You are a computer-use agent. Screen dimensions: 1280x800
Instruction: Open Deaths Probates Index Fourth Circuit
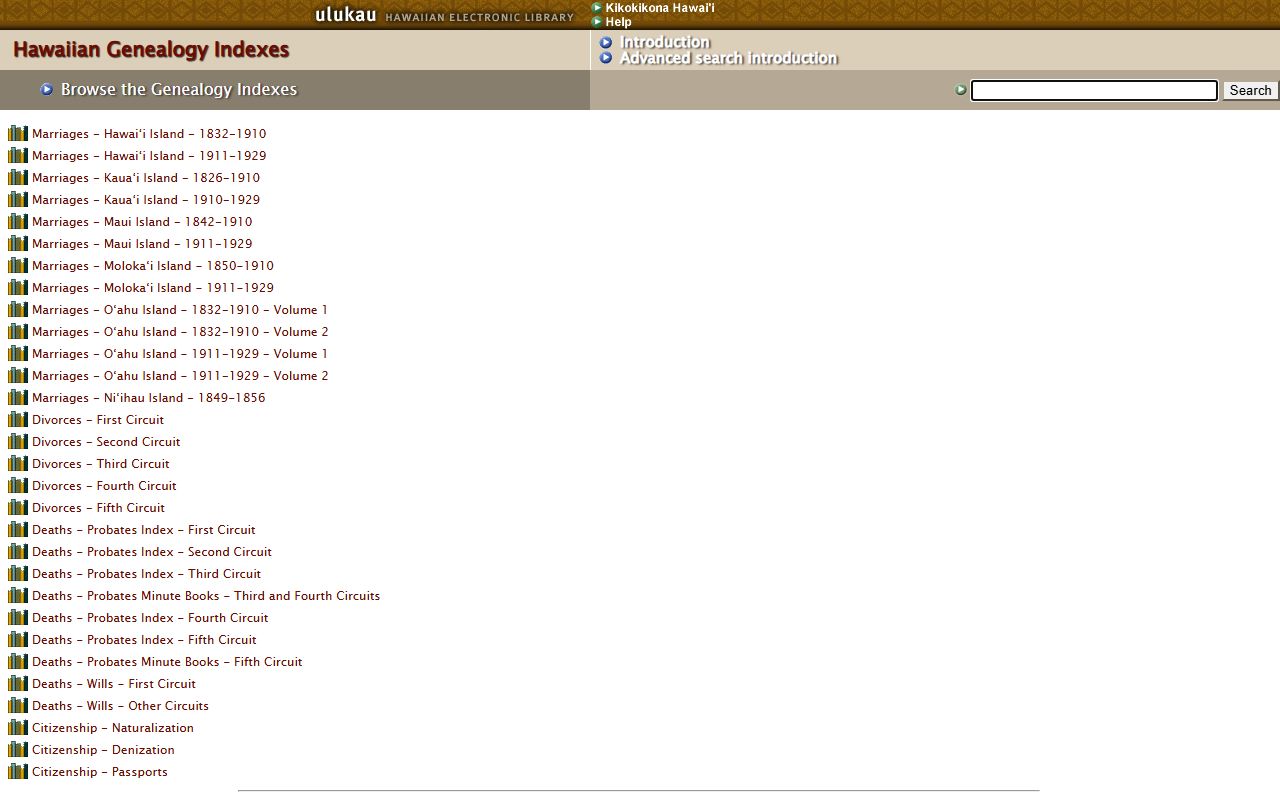150,617
